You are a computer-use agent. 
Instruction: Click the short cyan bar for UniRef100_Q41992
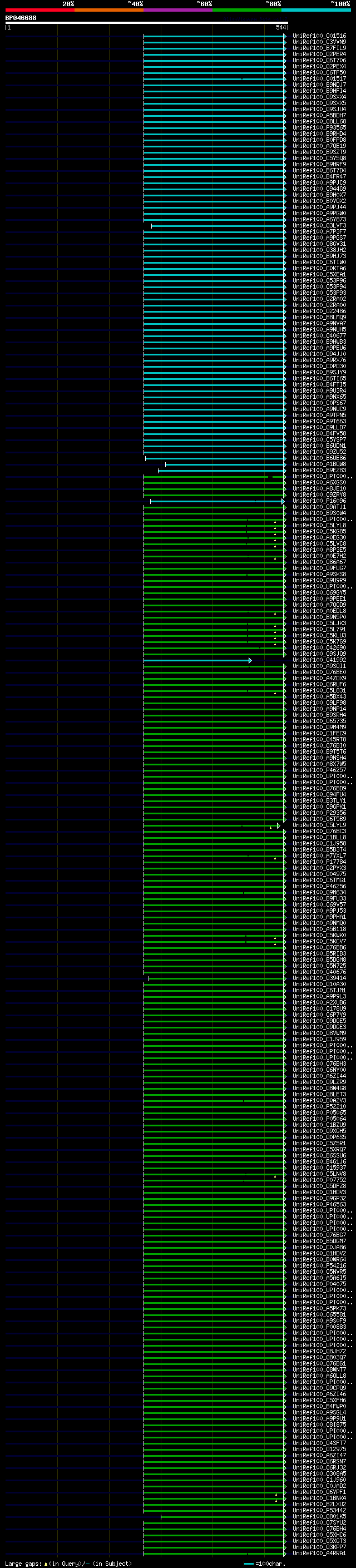pyautogui.click(x=197, y=660)
